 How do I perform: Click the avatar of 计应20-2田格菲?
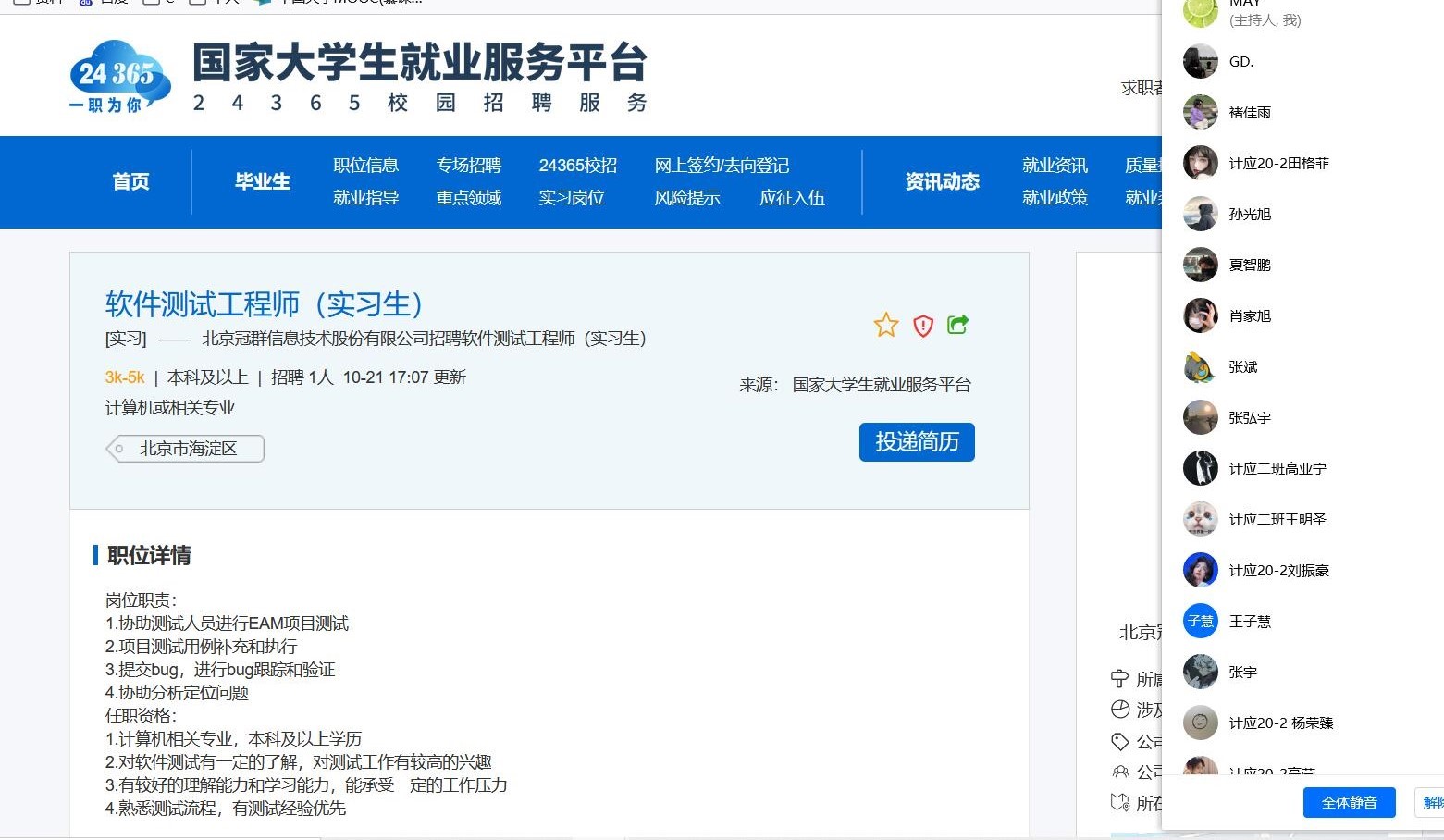pyautogui.click(x=1201, y=164)
